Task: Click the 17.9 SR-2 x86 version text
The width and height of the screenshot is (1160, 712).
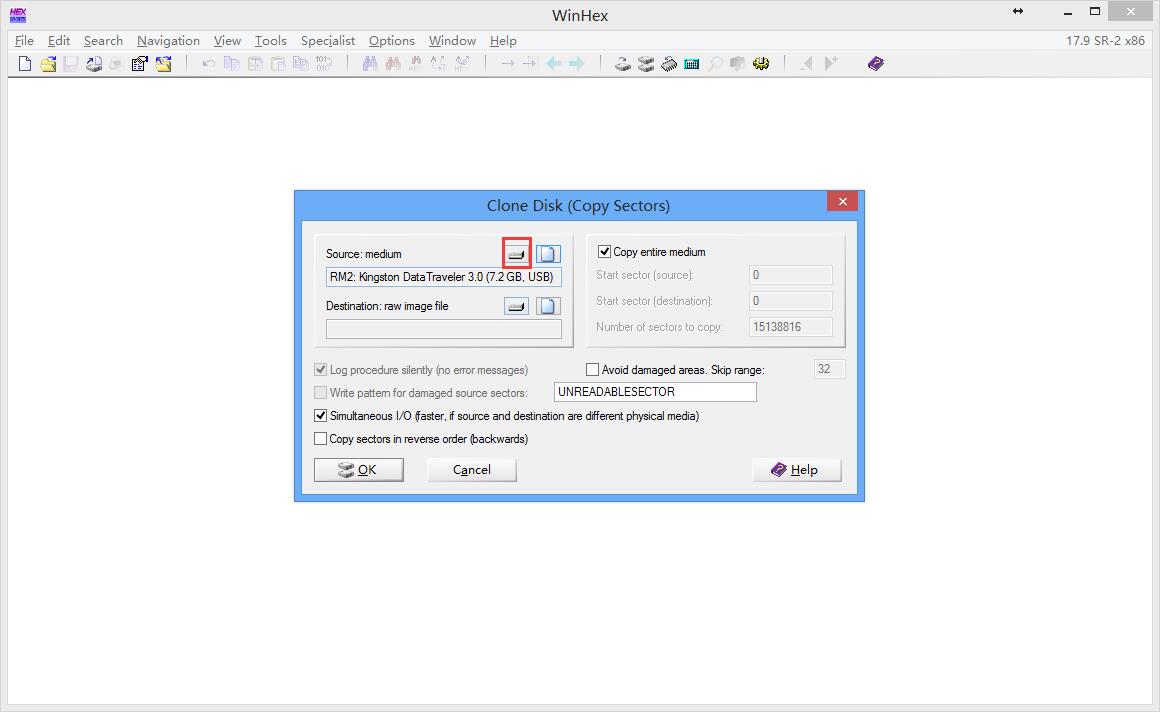Action: pyautogui.click(x=1105, y=41)
